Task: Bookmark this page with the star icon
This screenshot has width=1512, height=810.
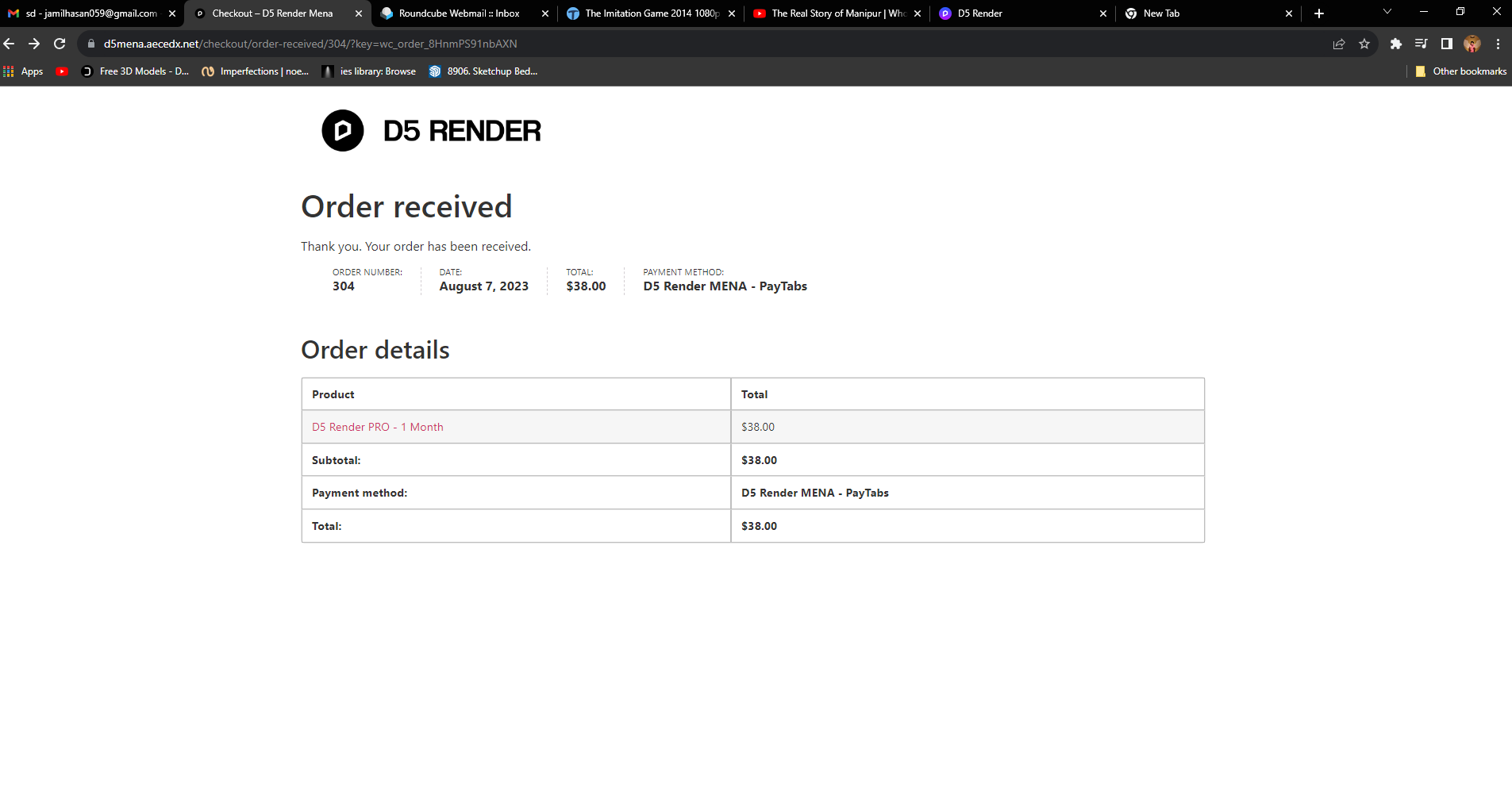Action: coord(1364,44)
